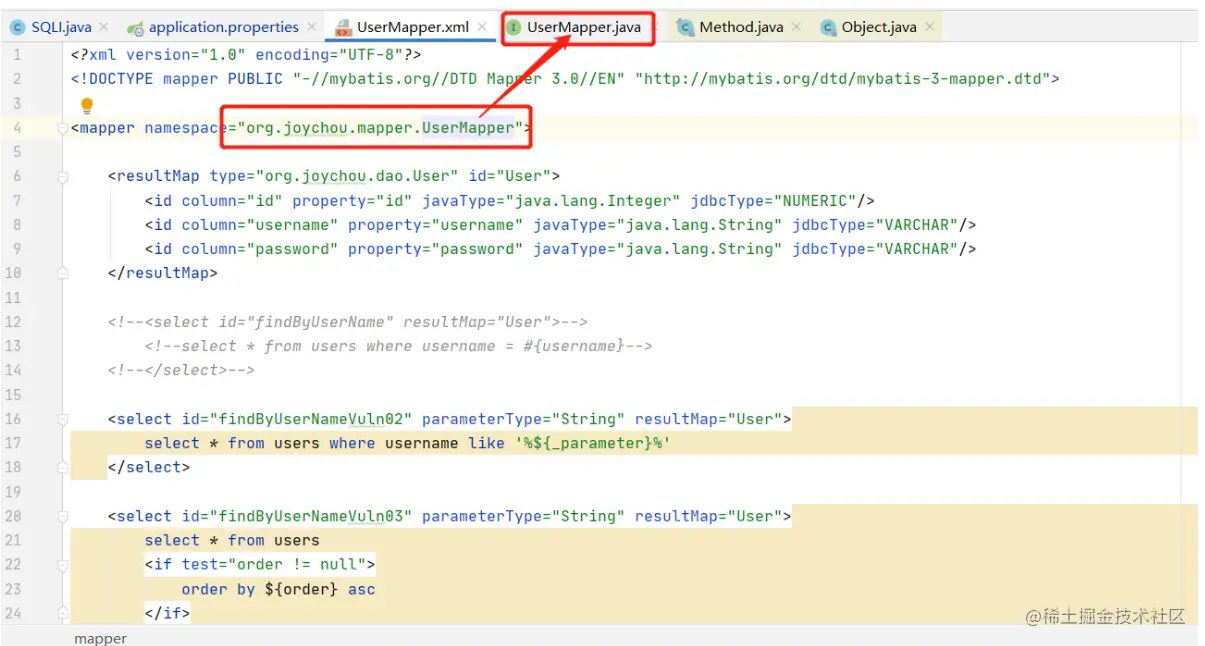Image resolution: width=1205 pixels, height=646 pixels.
Task: Click the commented findByUserName select line
Action: click(x=348, y=322)
